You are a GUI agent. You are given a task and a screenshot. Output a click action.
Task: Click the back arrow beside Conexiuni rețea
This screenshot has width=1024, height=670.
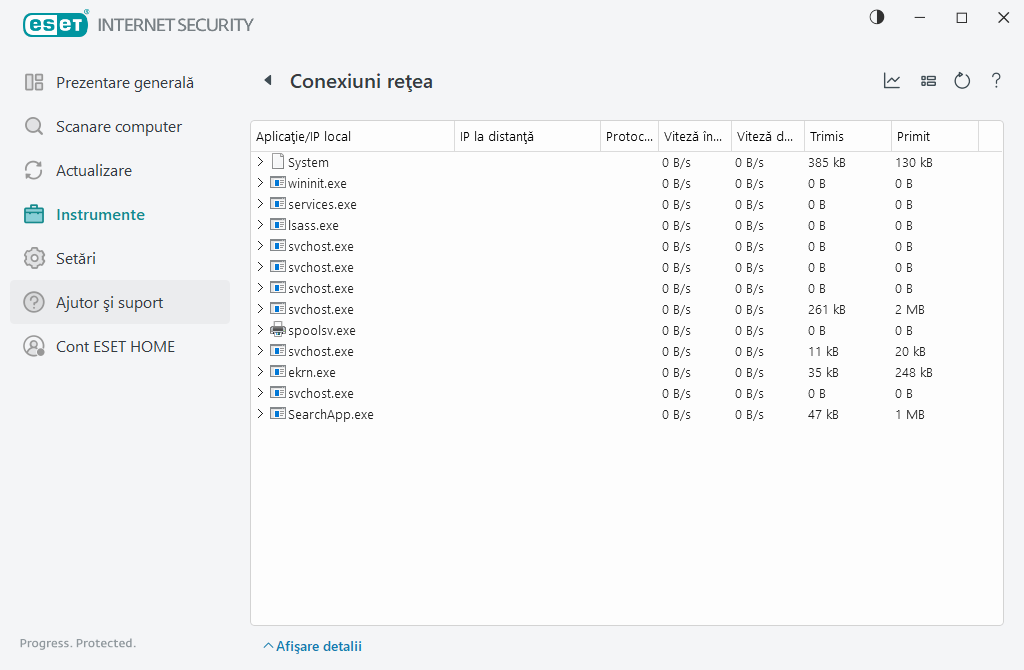coord(267,81)
